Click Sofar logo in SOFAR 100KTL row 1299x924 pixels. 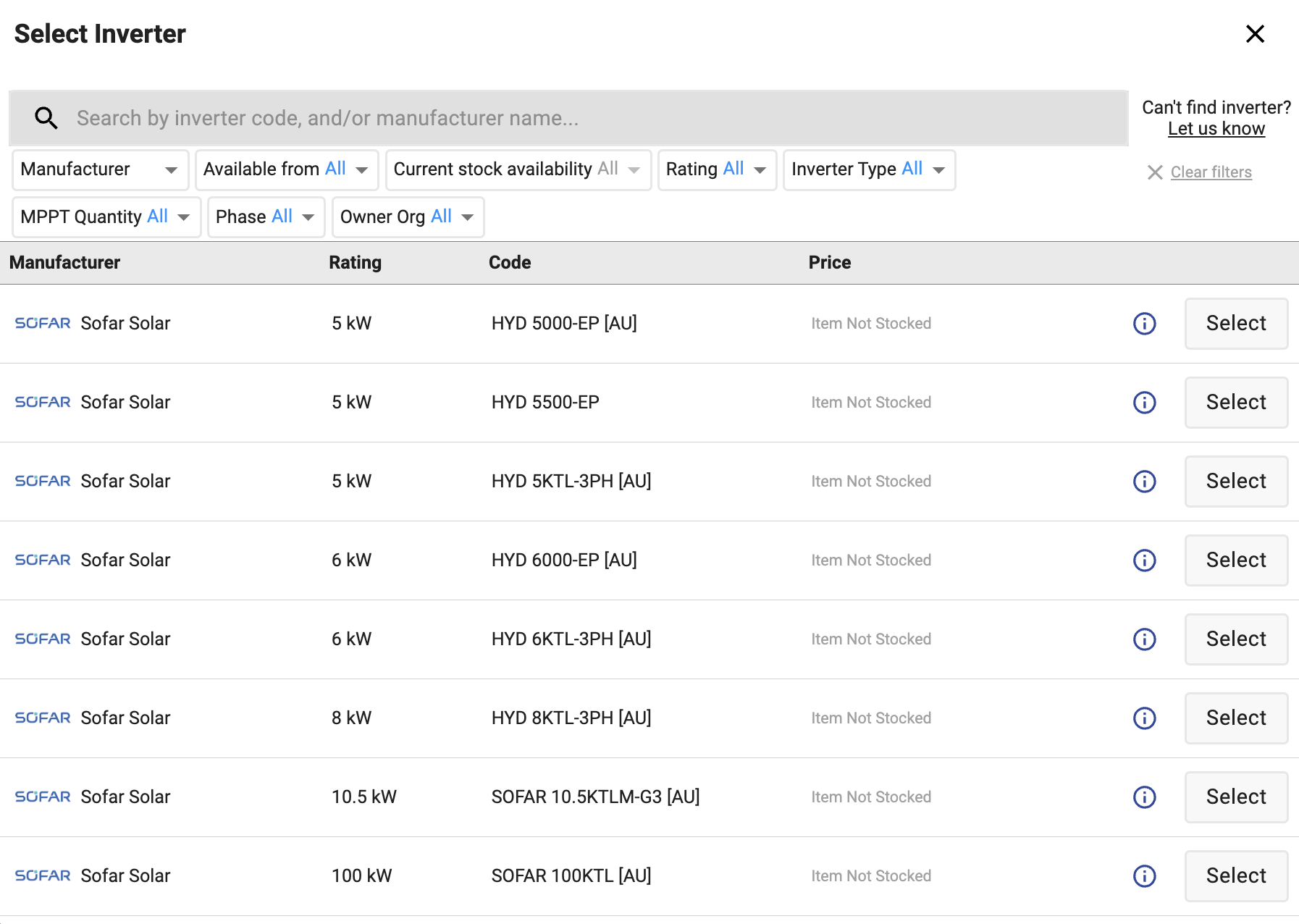[43, 875]
